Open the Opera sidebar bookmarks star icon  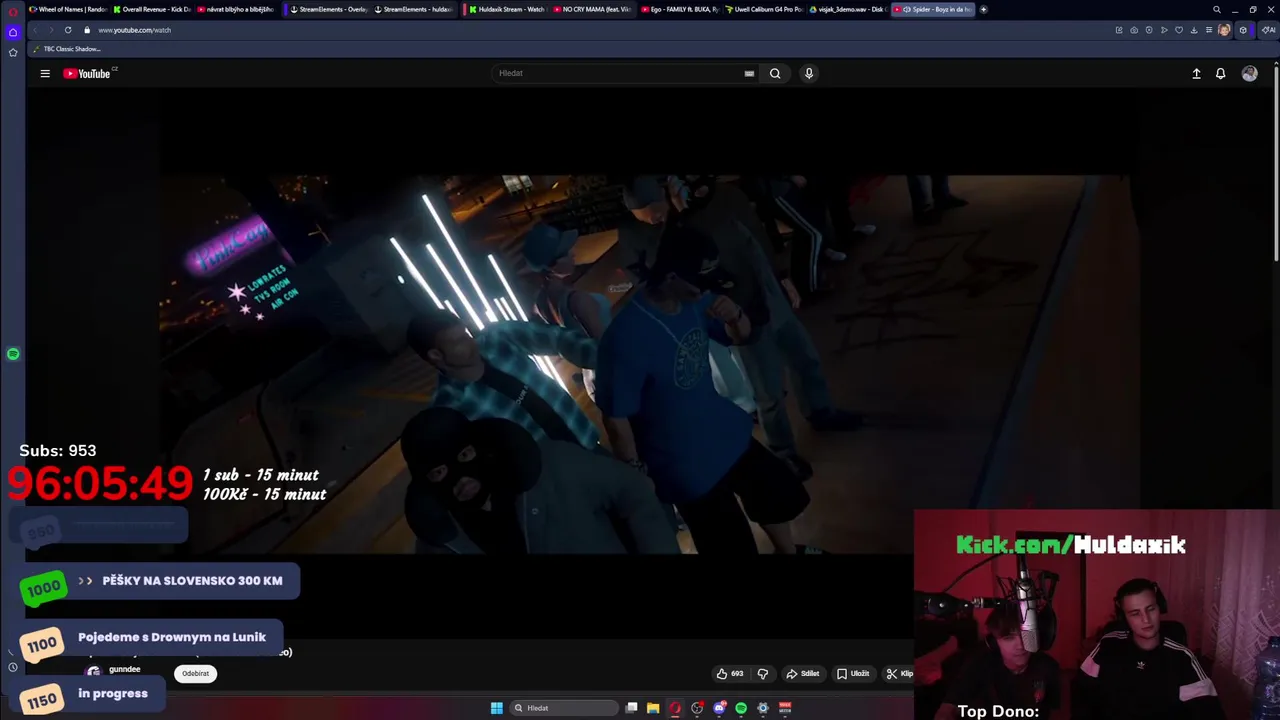coord(13,52)
